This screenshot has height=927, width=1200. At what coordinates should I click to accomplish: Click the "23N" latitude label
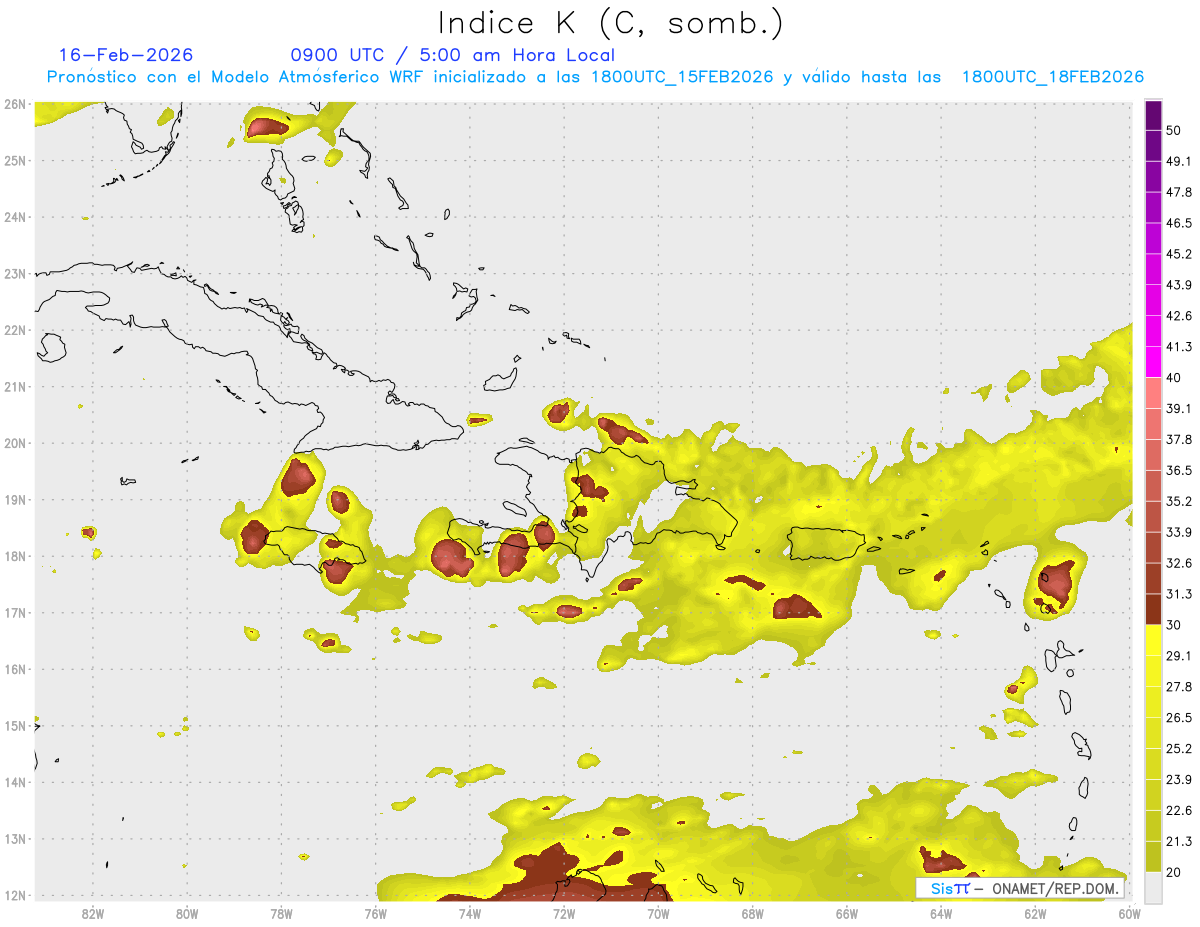[14, 273]
